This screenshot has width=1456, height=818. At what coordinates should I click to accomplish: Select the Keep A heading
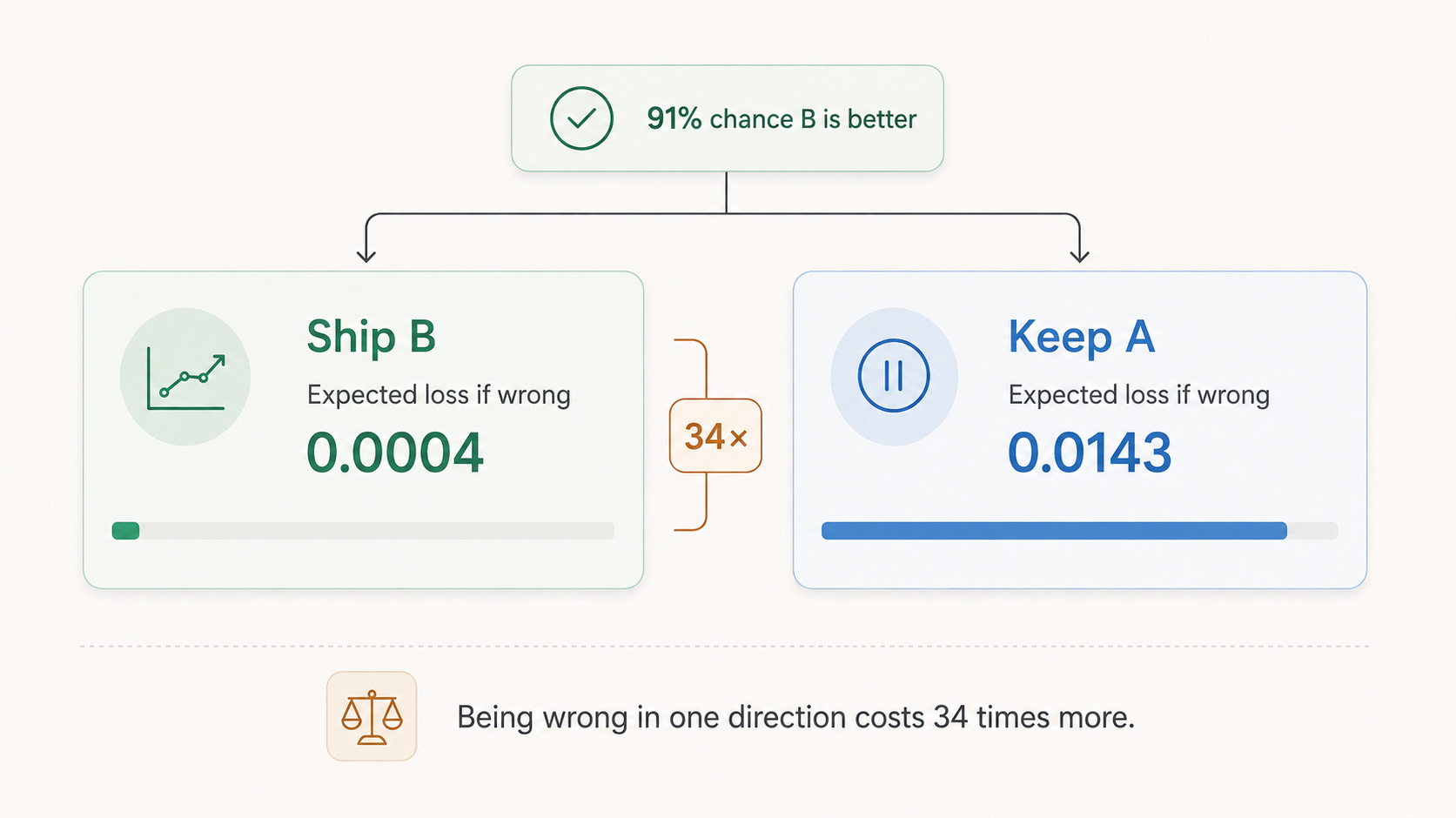point(1082,337)
